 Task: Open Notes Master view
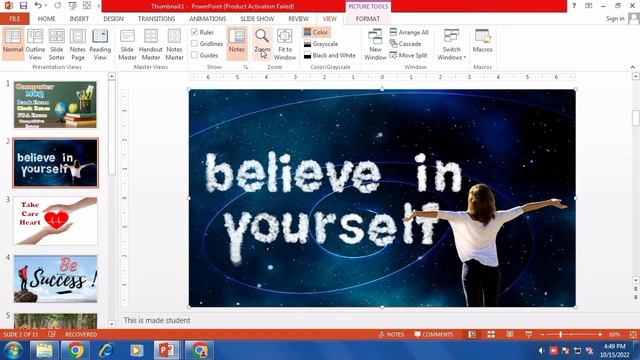coord(174,44)
